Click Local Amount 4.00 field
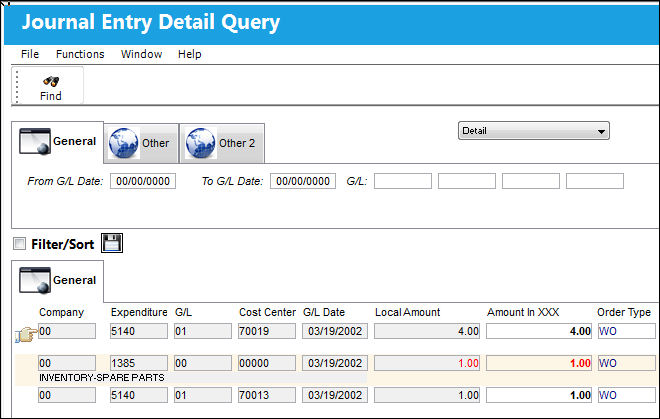 (x=427, y=331)
